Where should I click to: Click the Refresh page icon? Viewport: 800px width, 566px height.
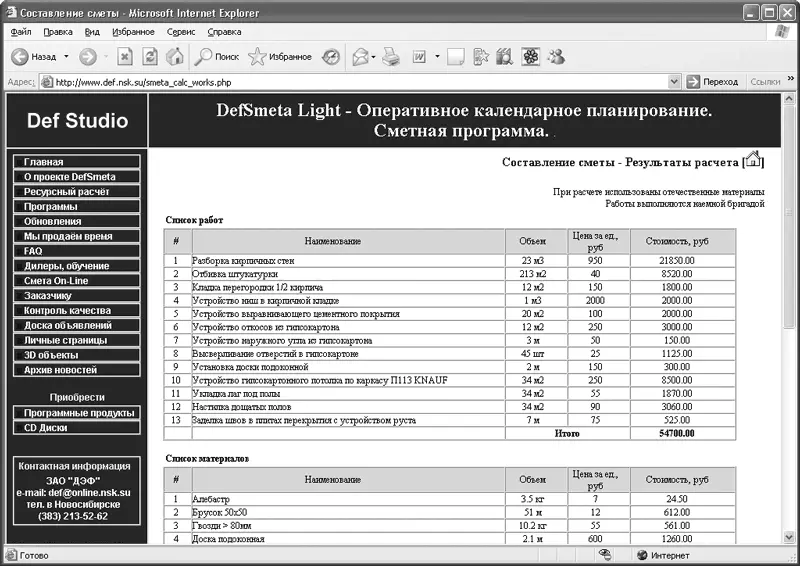(x=150, y=57)
